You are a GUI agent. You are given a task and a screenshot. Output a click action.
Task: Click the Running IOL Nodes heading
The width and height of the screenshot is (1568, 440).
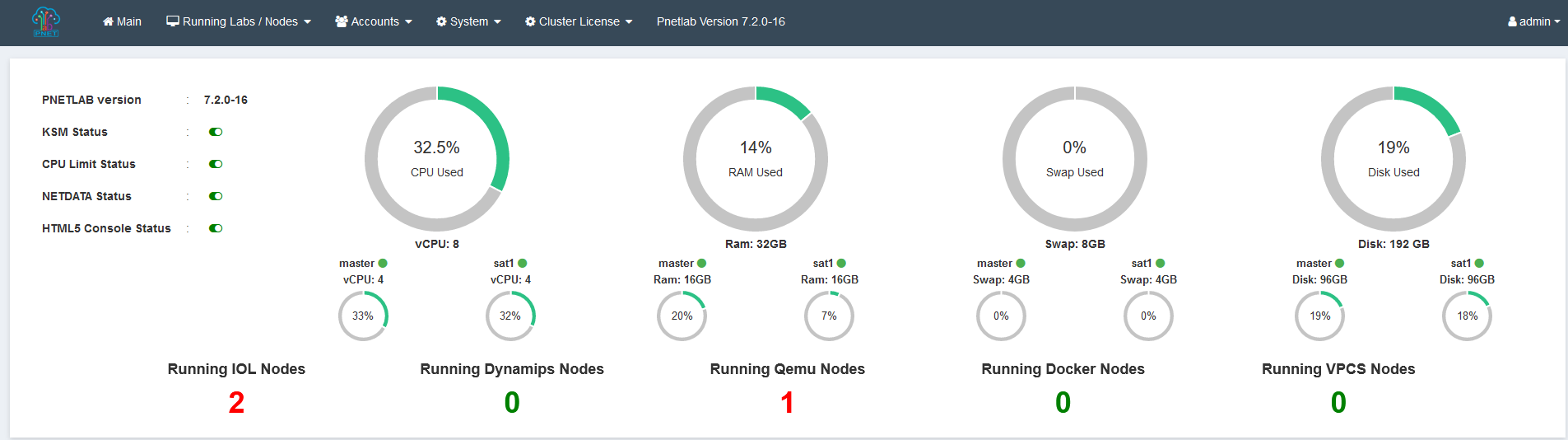click(x=236, y=369)
